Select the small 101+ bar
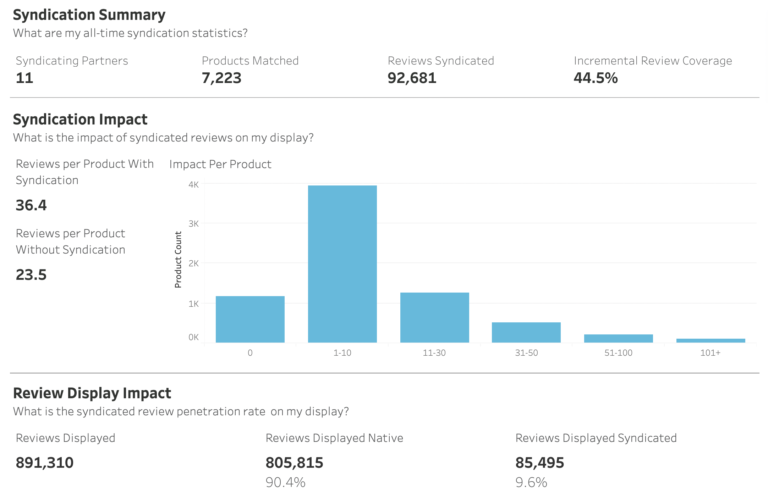Screen dimensions: 768x494 [710, 340]
